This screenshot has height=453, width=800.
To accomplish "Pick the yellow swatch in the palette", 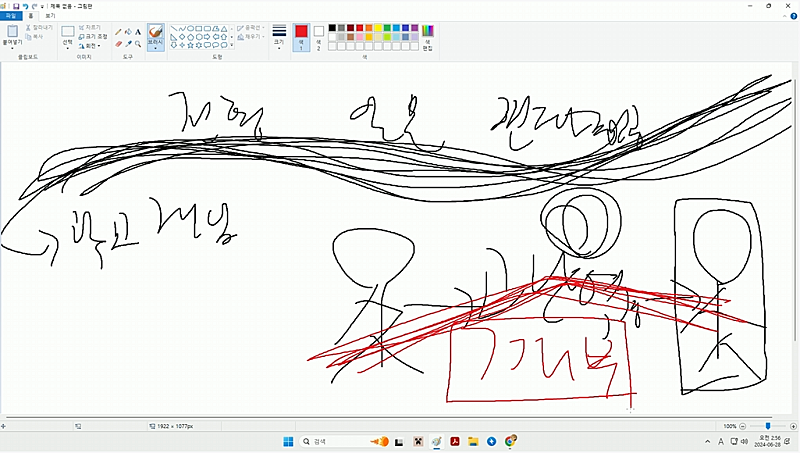I will (376, 27).
